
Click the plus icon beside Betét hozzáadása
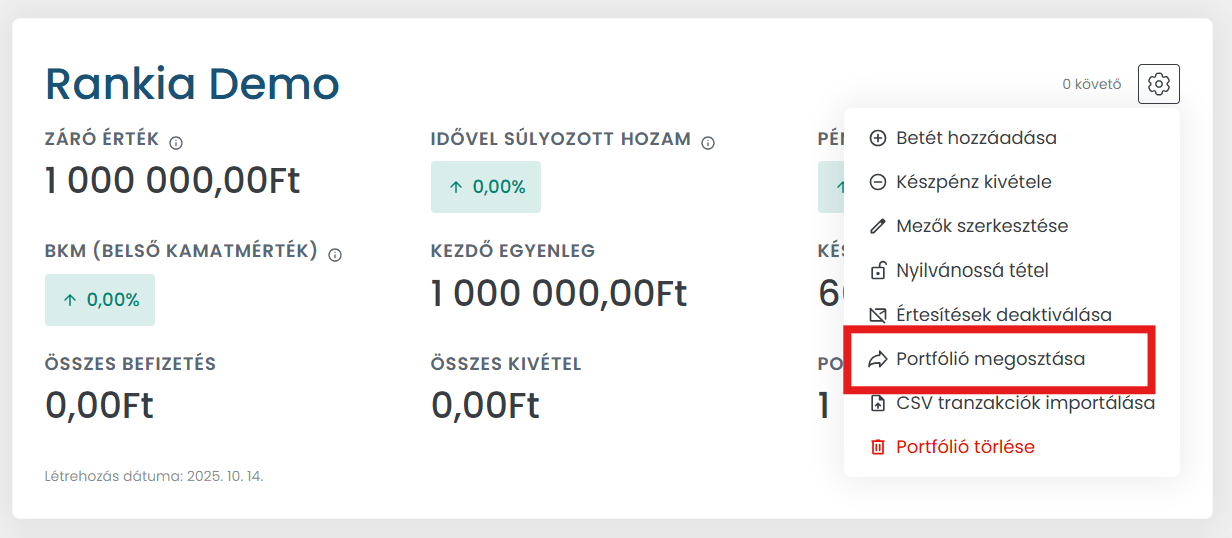(878, 138)
